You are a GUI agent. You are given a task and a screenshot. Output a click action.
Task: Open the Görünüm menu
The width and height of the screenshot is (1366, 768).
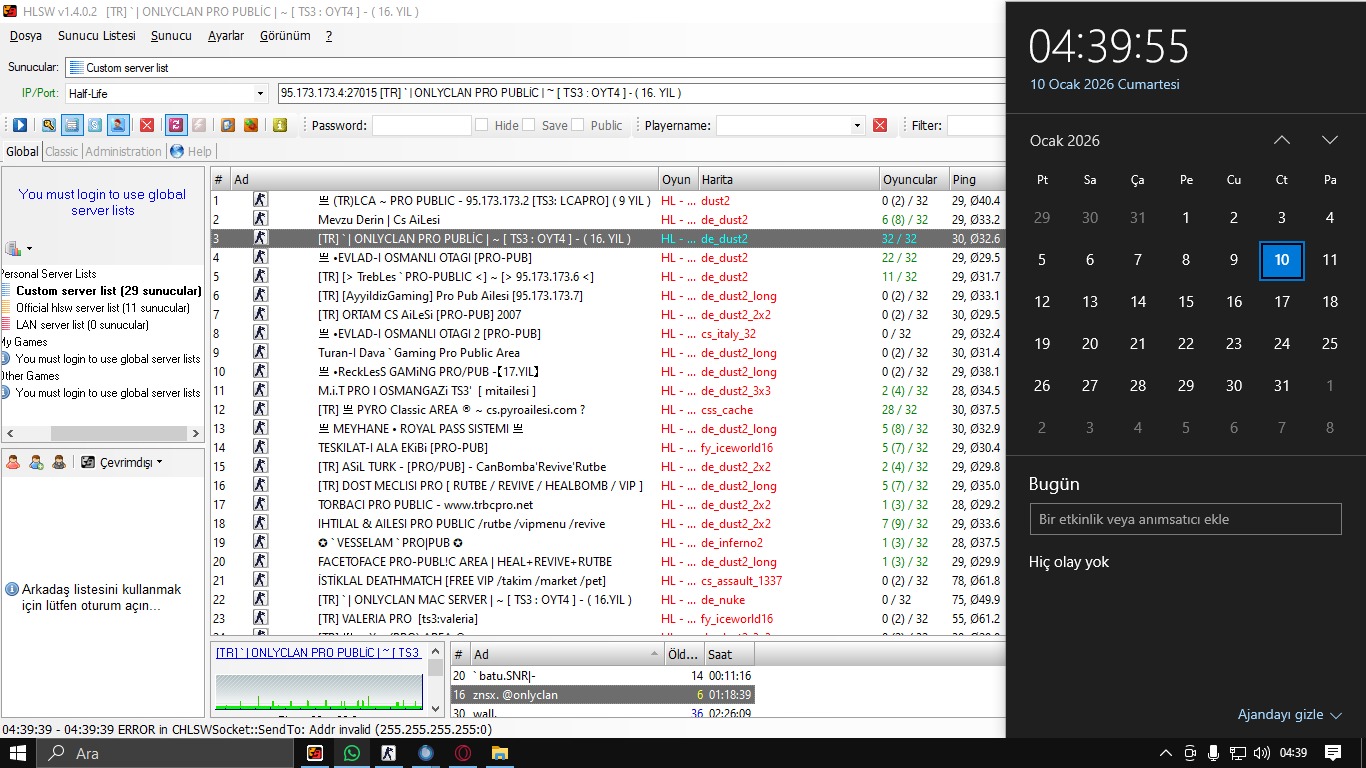pos(285,36)
